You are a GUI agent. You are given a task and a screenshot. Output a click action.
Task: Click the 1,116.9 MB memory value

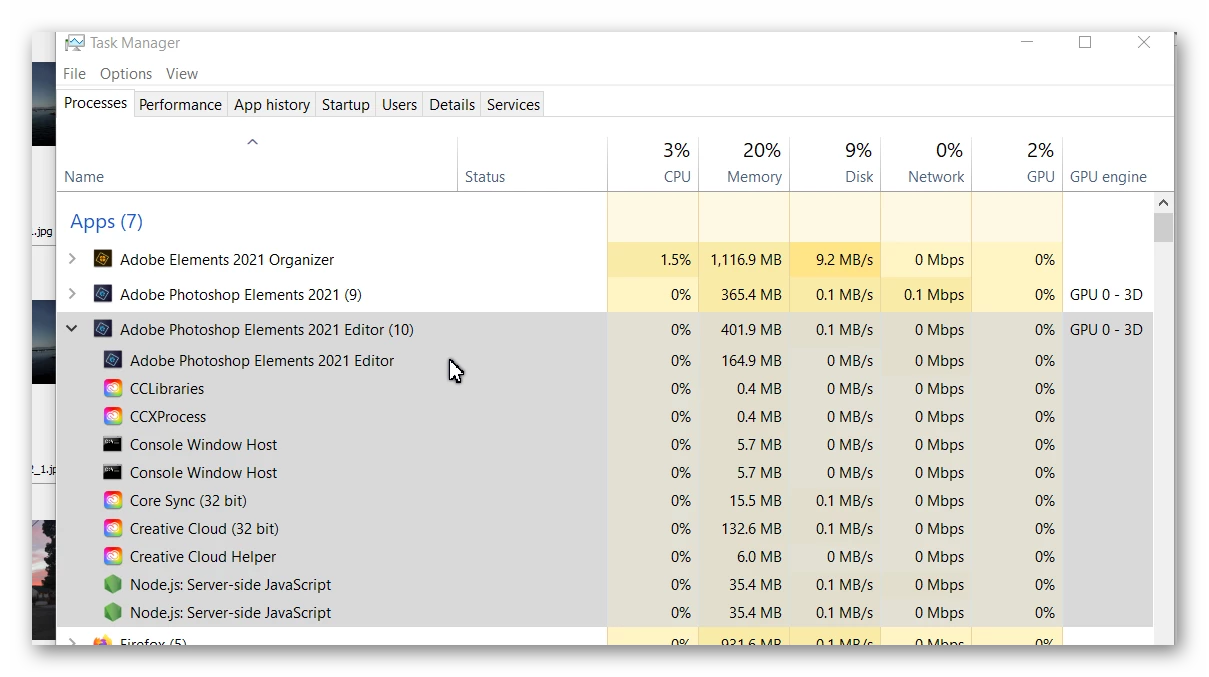tap(746, 259)
